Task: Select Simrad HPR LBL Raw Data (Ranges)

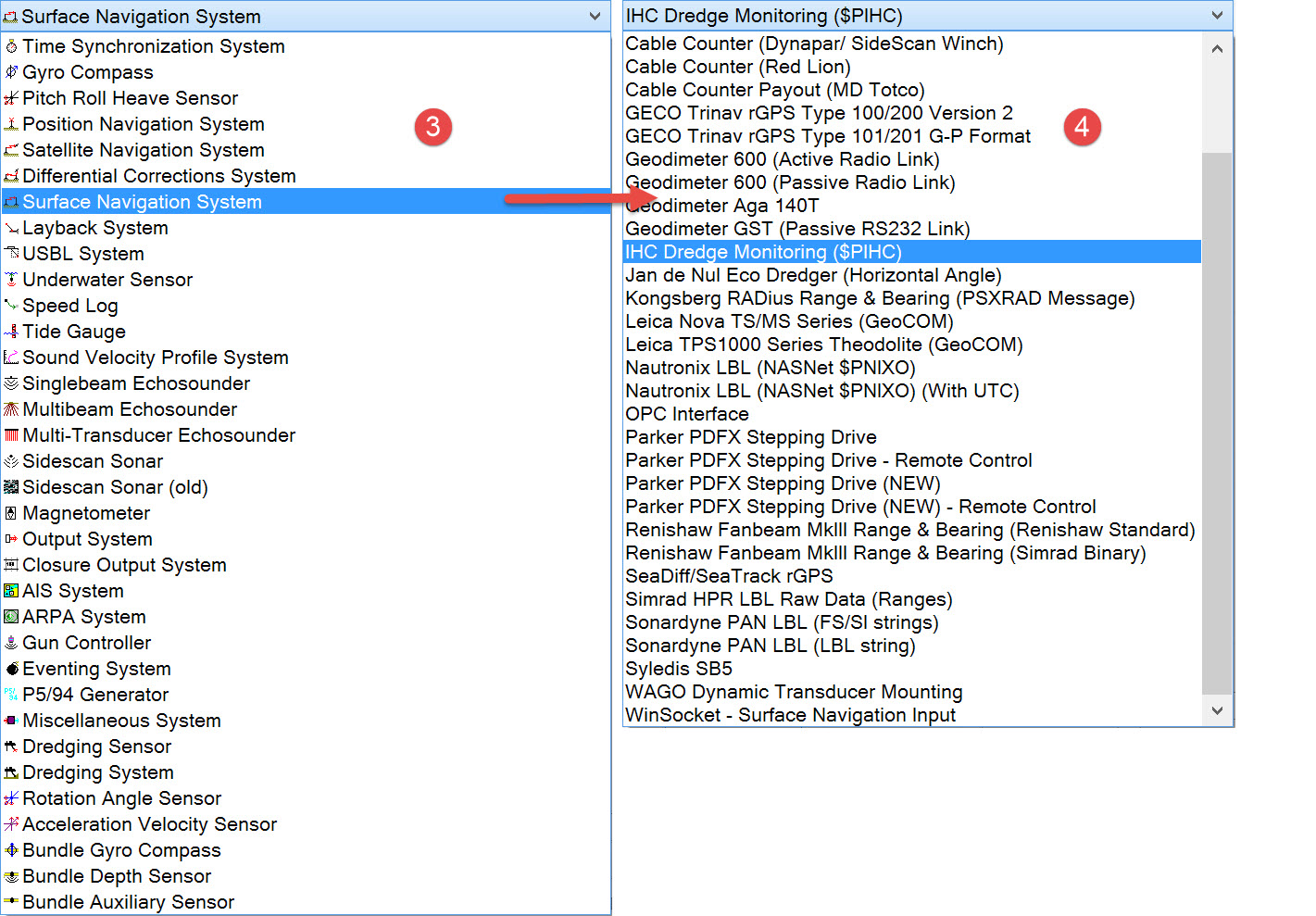Action: click(x=789, y=599)
